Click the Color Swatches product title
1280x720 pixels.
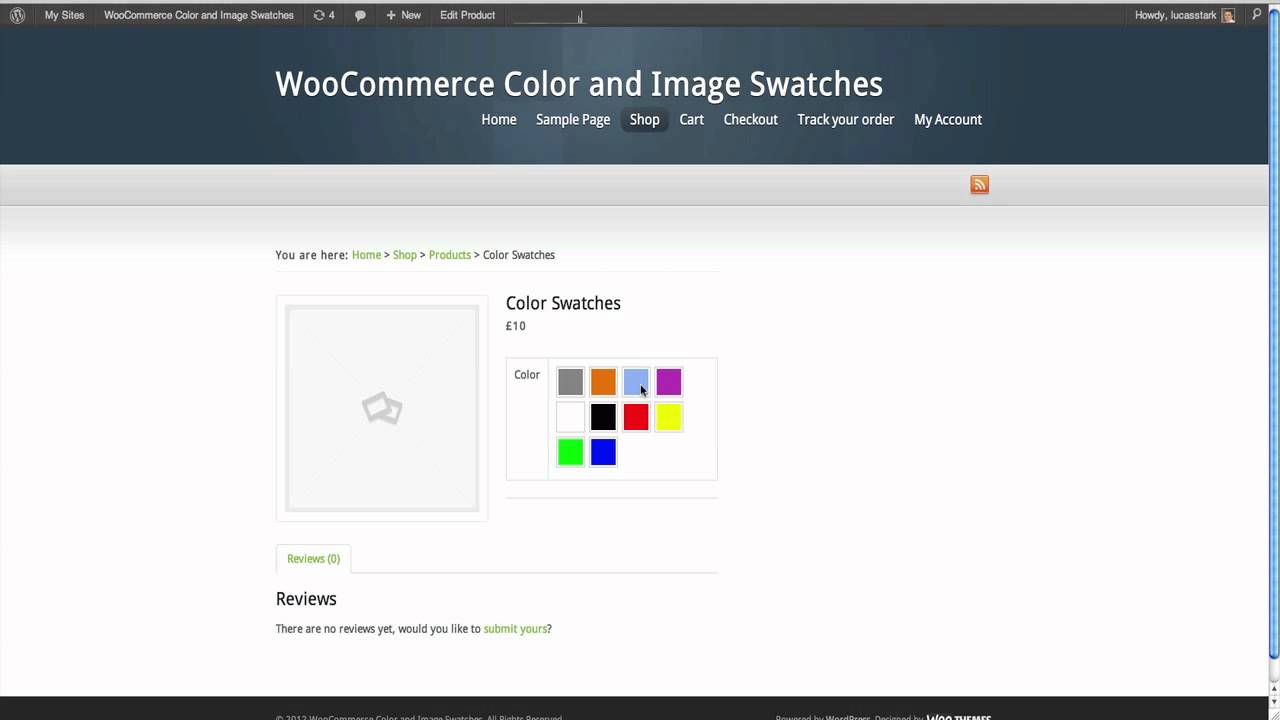(563, 303)
